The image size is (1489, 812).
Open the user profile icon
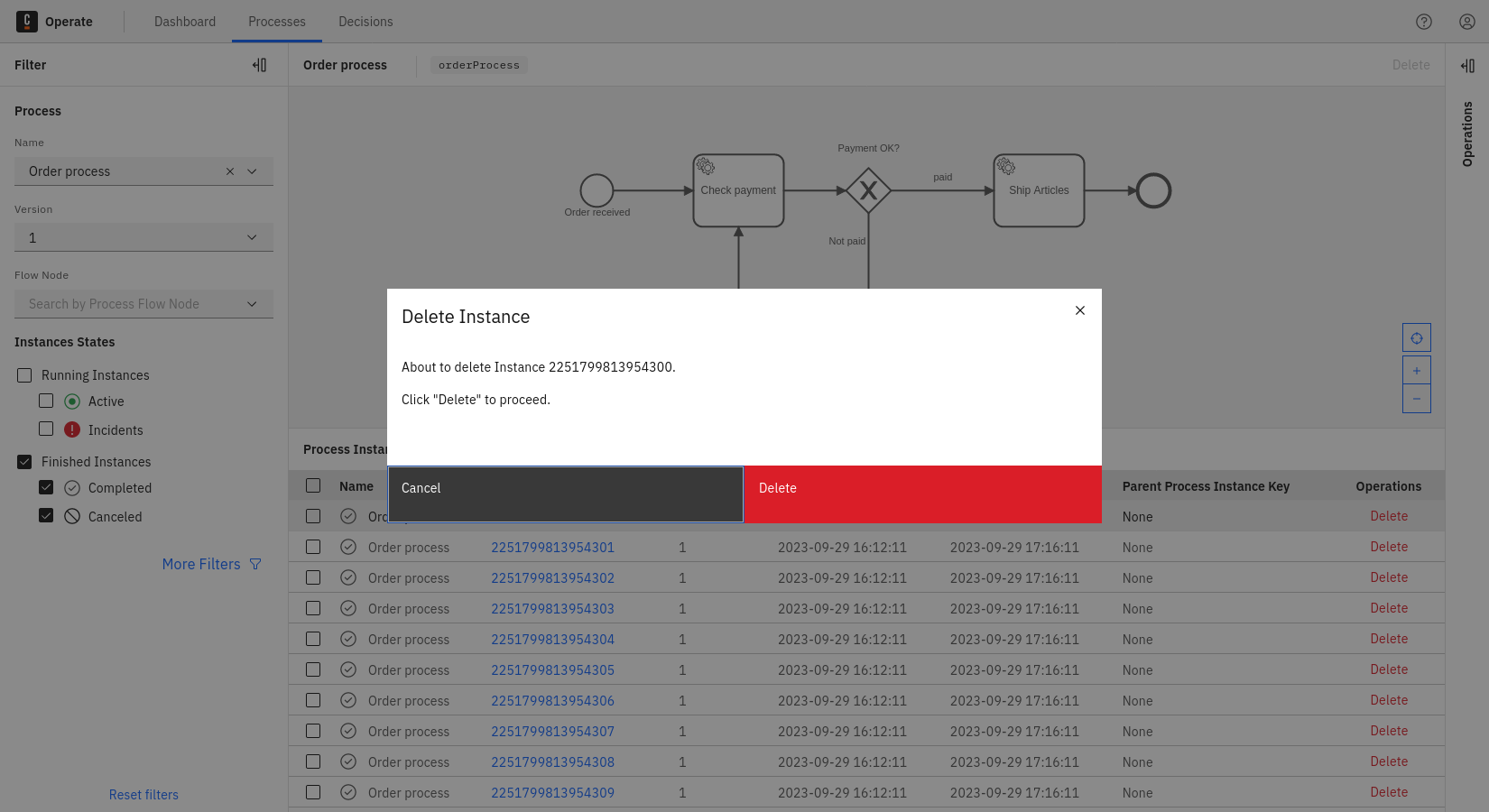point(1467,22)
